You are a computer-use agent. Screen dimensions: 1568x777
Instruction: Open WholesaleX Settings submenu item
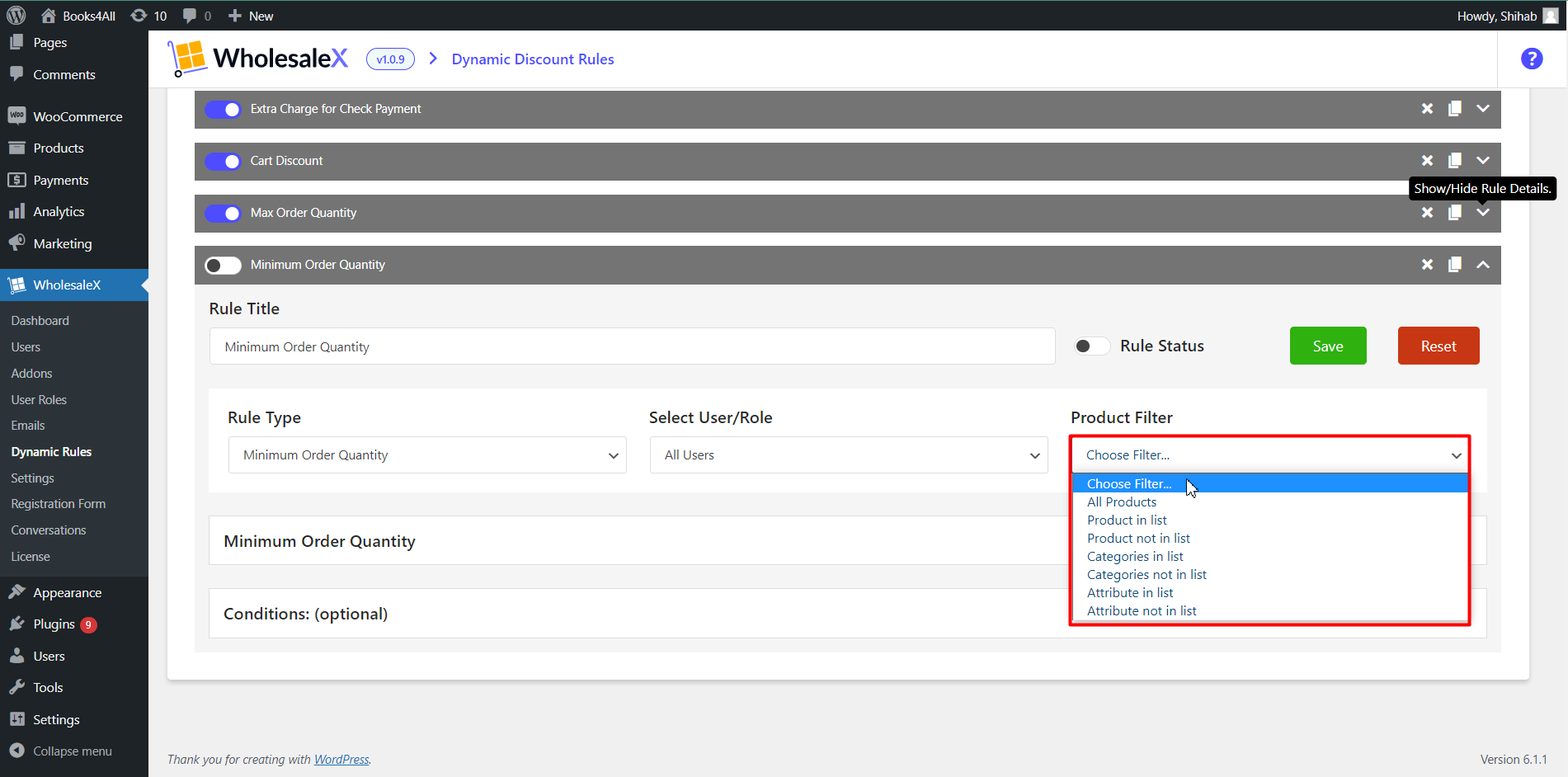tap(33, 478)
